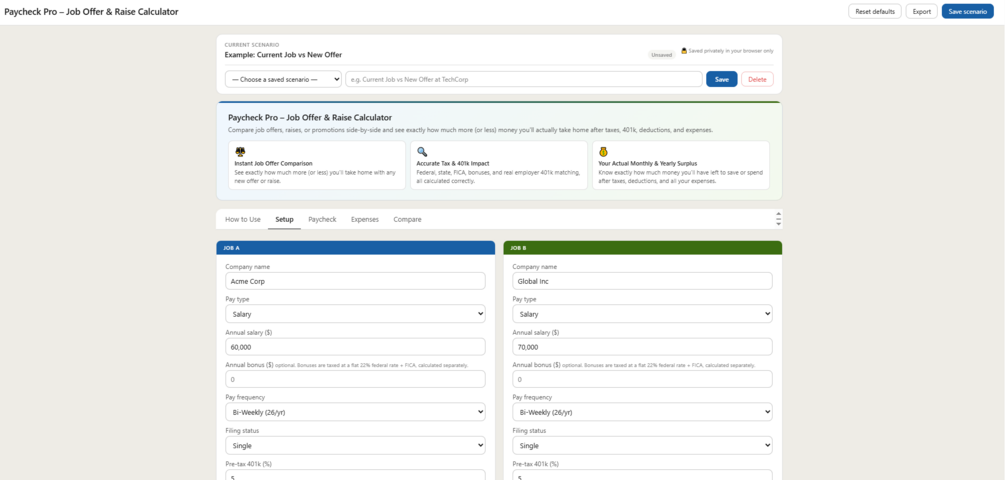Click the Paycheck Pro page title at top left
1005x480 pixels.
[92, 12]
